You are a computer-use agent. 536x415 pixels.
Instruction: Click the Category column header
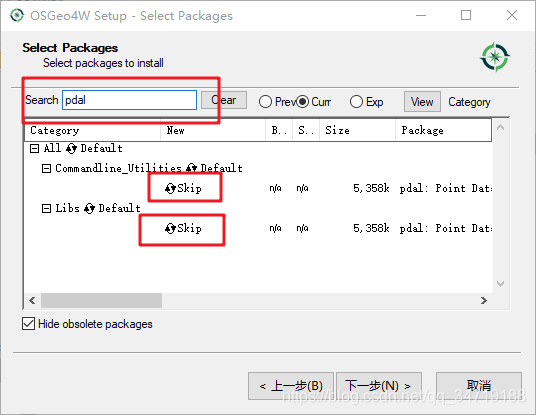pos(92,130)
